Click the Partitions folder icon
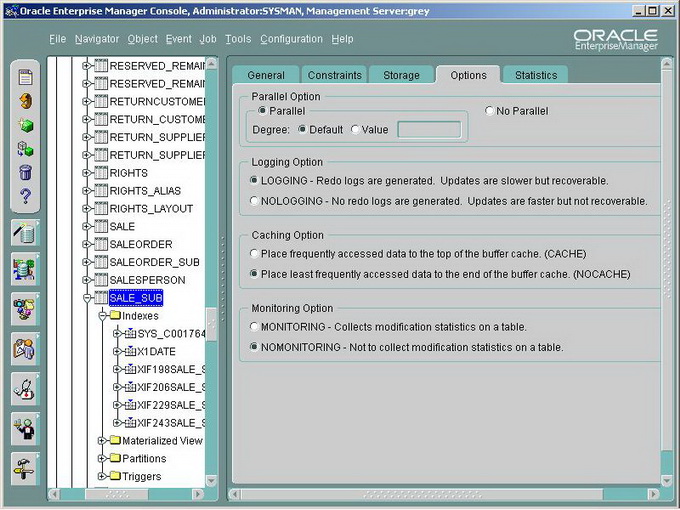Image resolution: width=680 pixels, height=510 pixels. 115,458
